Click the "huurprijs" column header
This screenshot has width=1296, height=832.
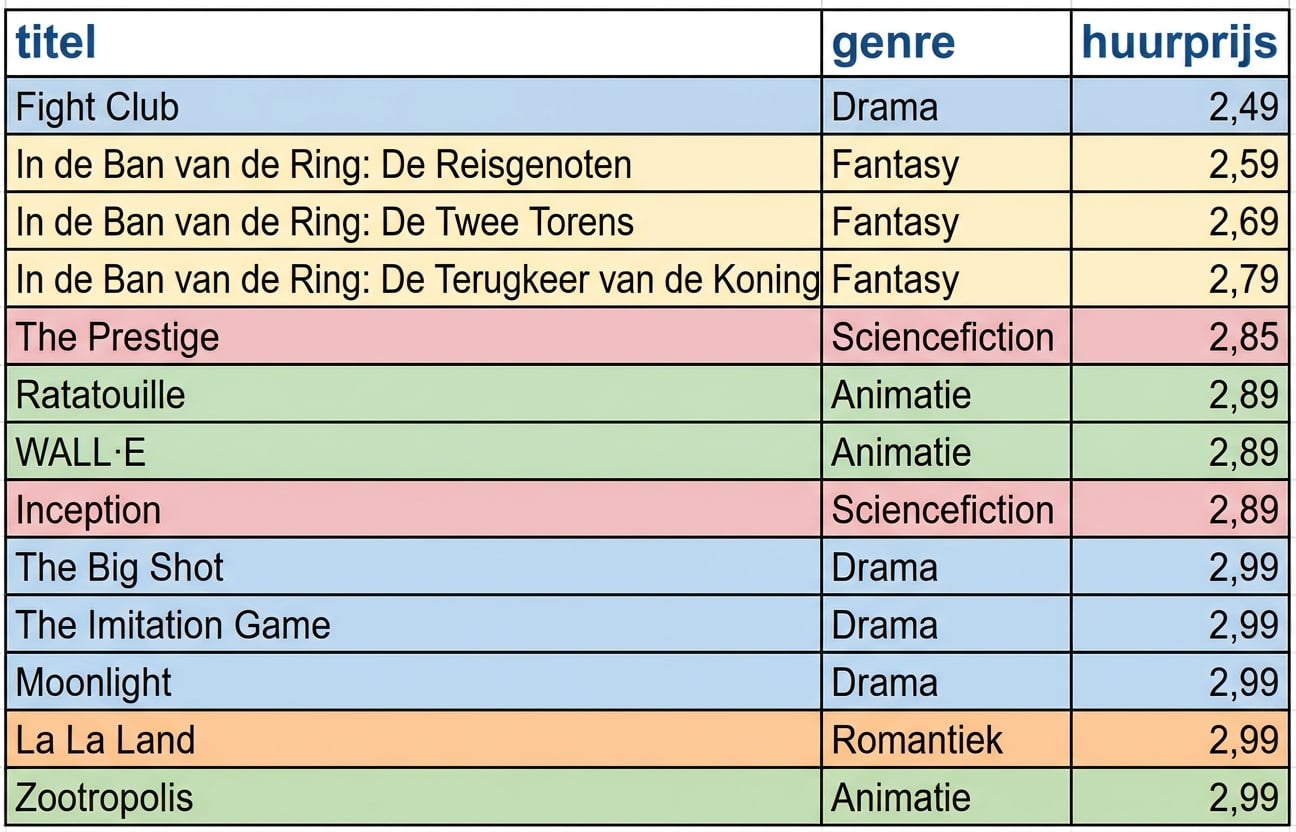point(1180,44)
